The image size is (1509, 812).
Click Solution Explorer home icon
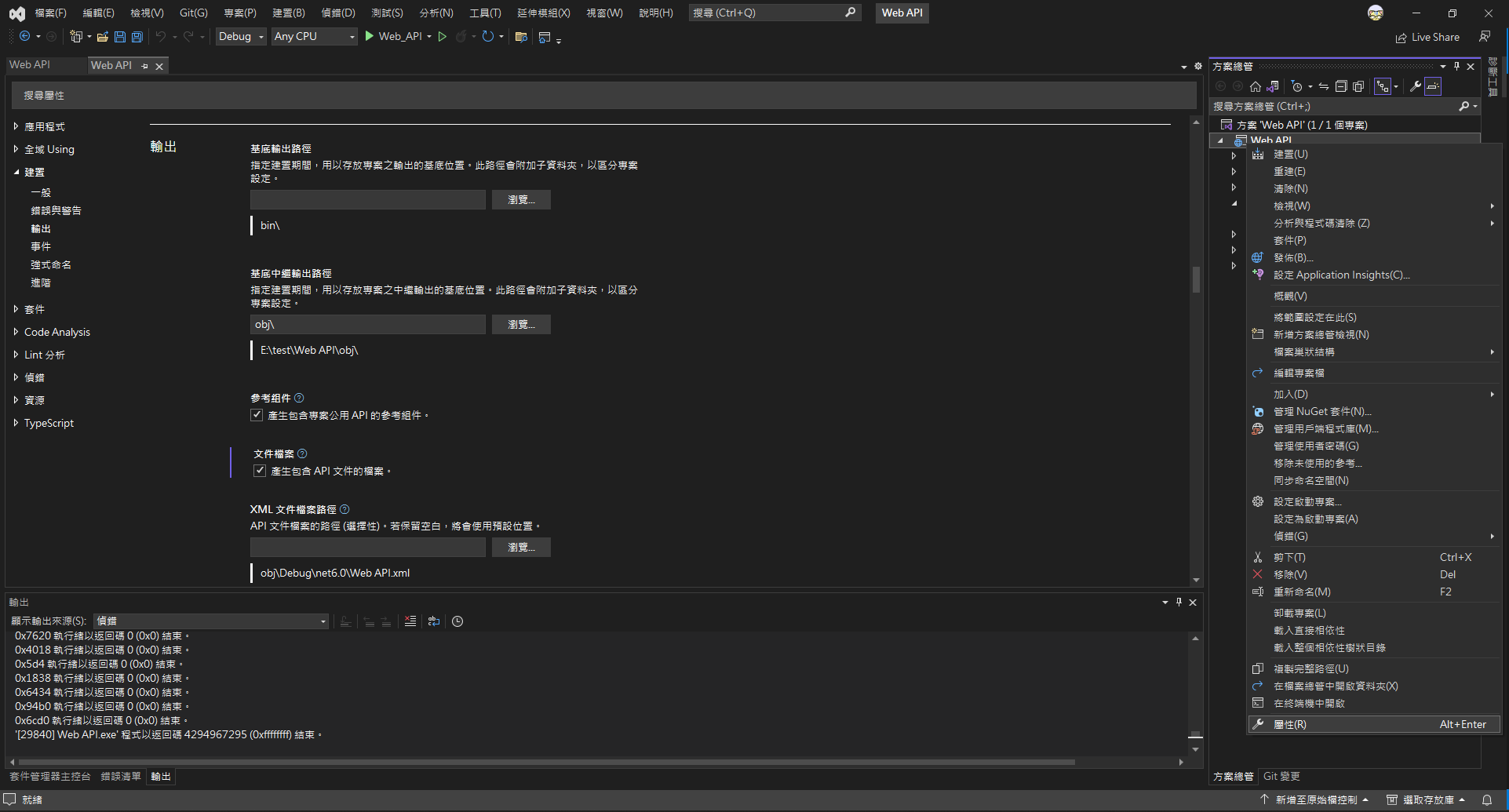click(x=1256, y=86)
